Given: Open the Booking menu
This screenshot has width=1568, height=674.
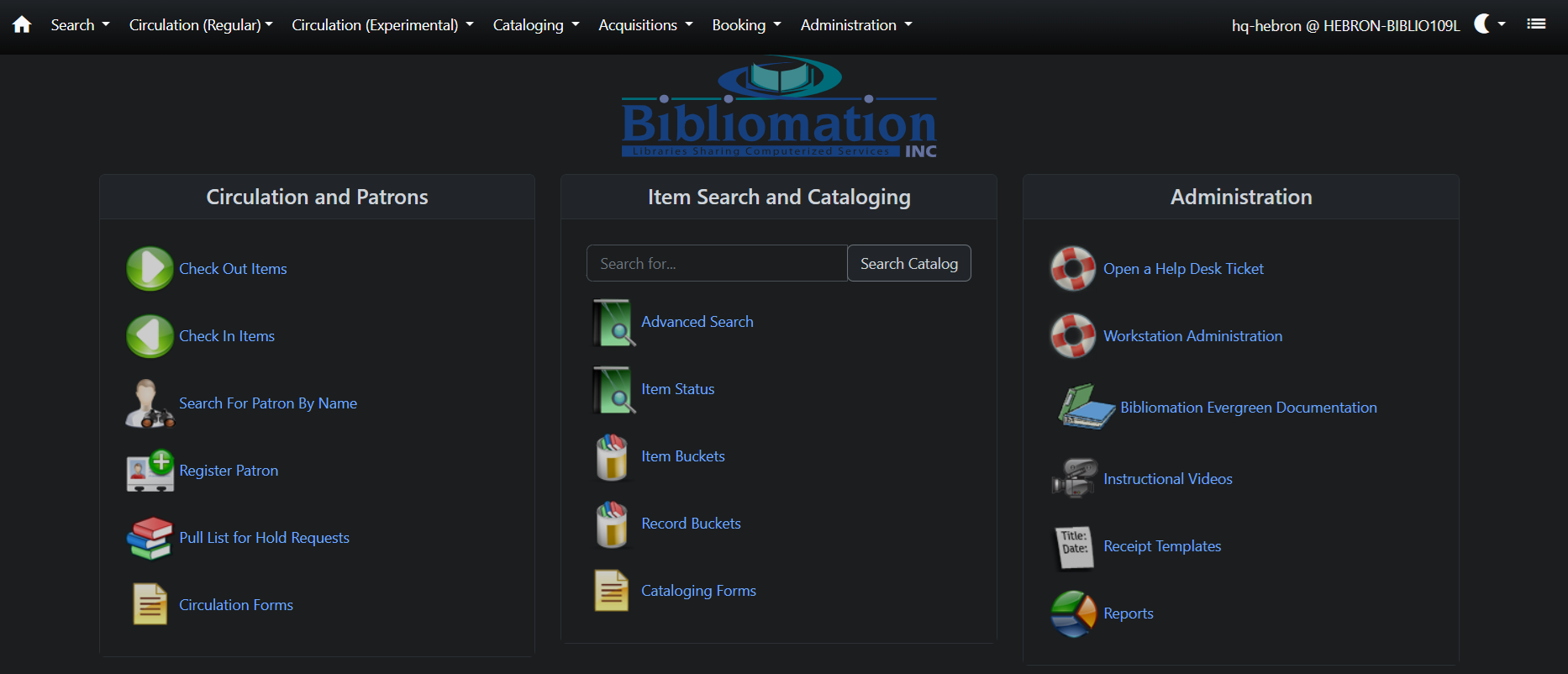Looking at the screenshot, I should (746, 25).
